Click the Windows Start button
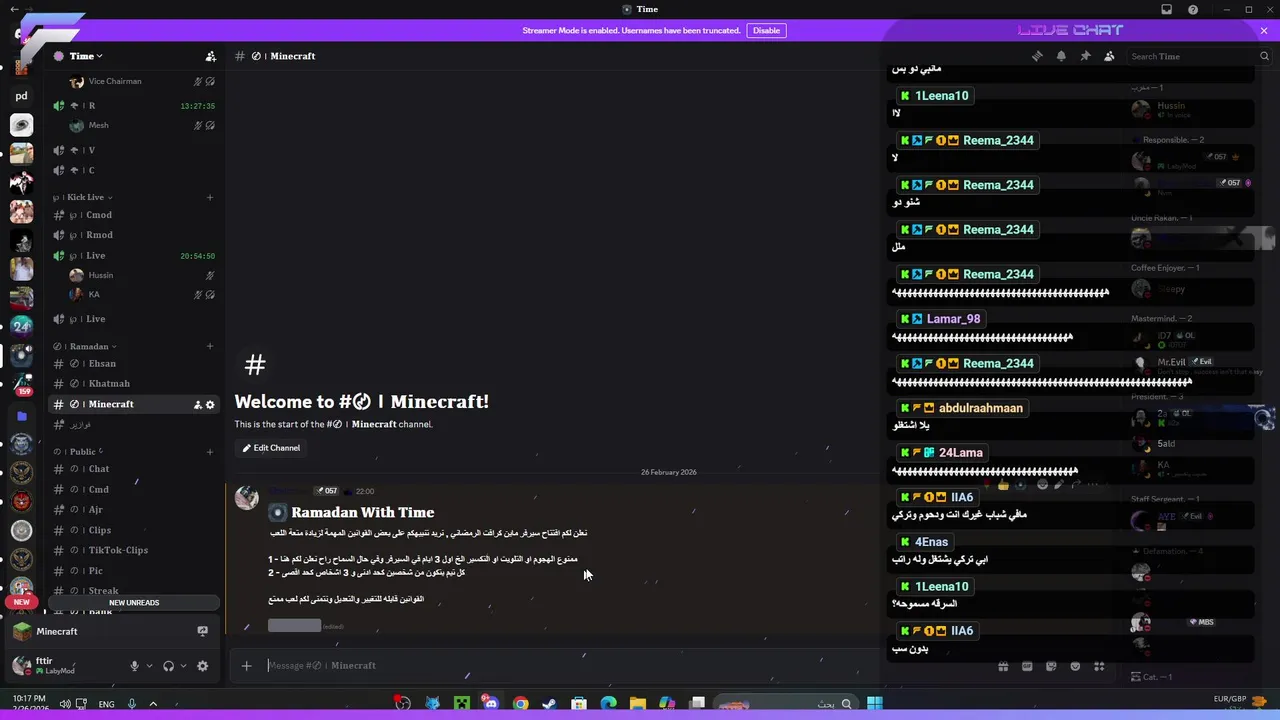The width and height of the screenshot is (1280, 720). [x=874, y=704]
